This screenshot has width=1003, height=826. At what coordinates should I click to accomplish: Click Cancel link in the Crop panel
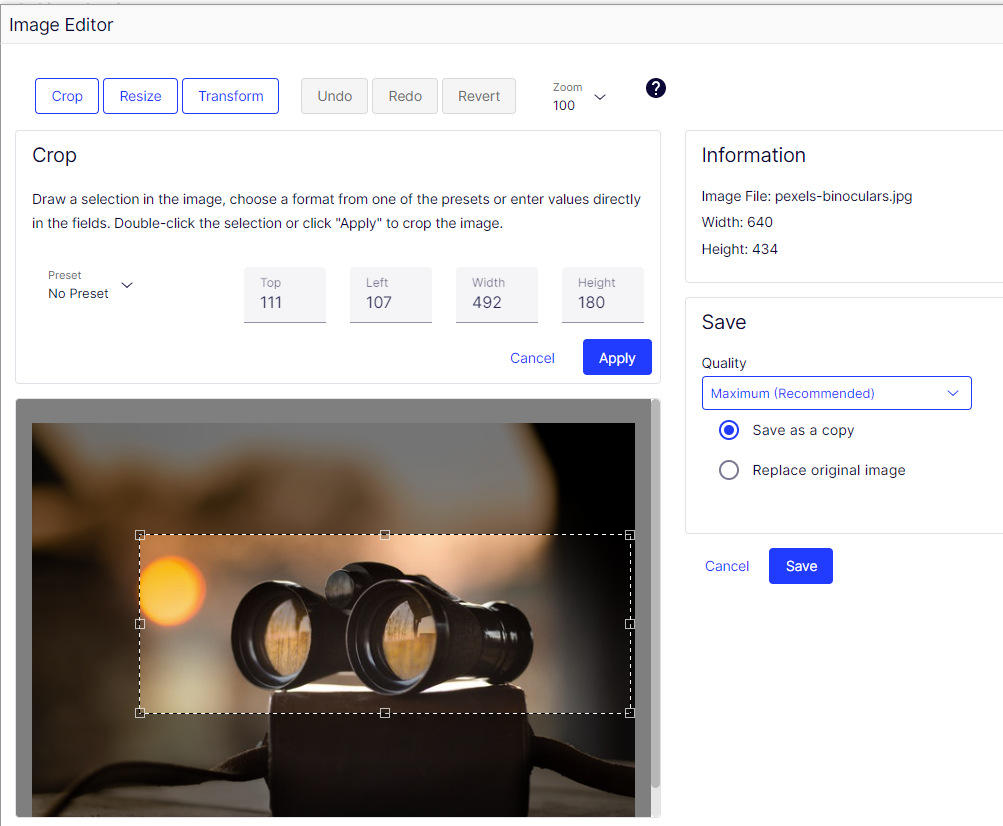click(x=532, y=358)
